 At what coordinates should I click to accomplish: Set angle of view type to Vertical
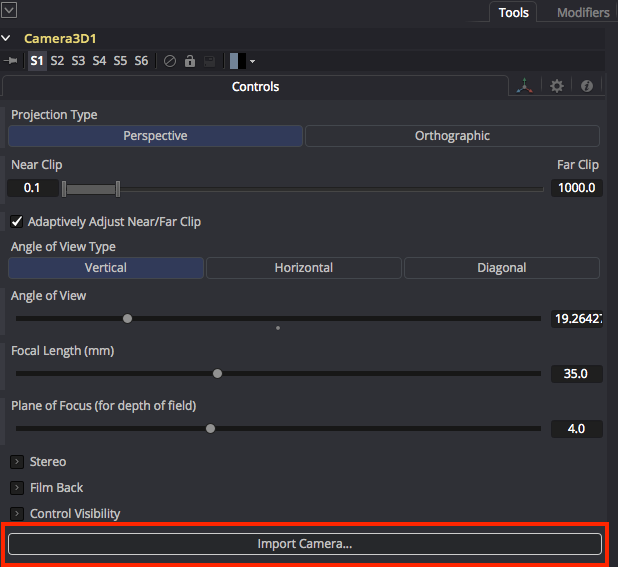click(106, 268)
